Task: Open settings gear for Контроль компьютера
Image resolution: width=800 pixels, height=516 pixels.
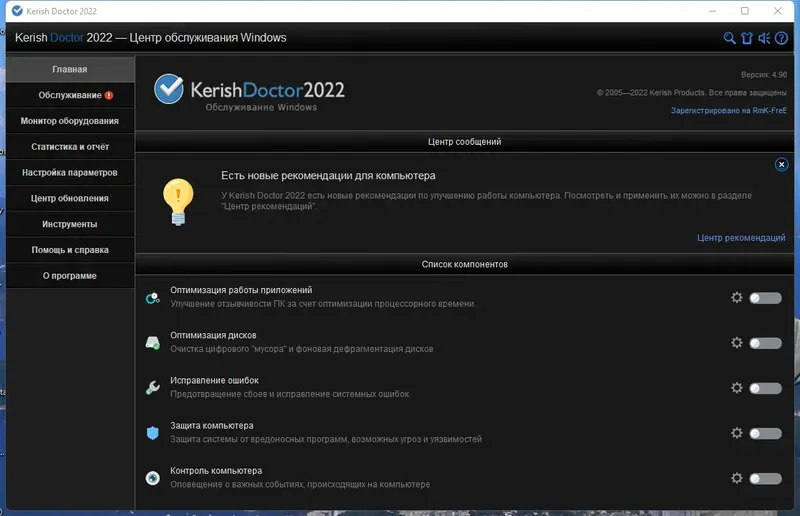Action: [736, 478]
